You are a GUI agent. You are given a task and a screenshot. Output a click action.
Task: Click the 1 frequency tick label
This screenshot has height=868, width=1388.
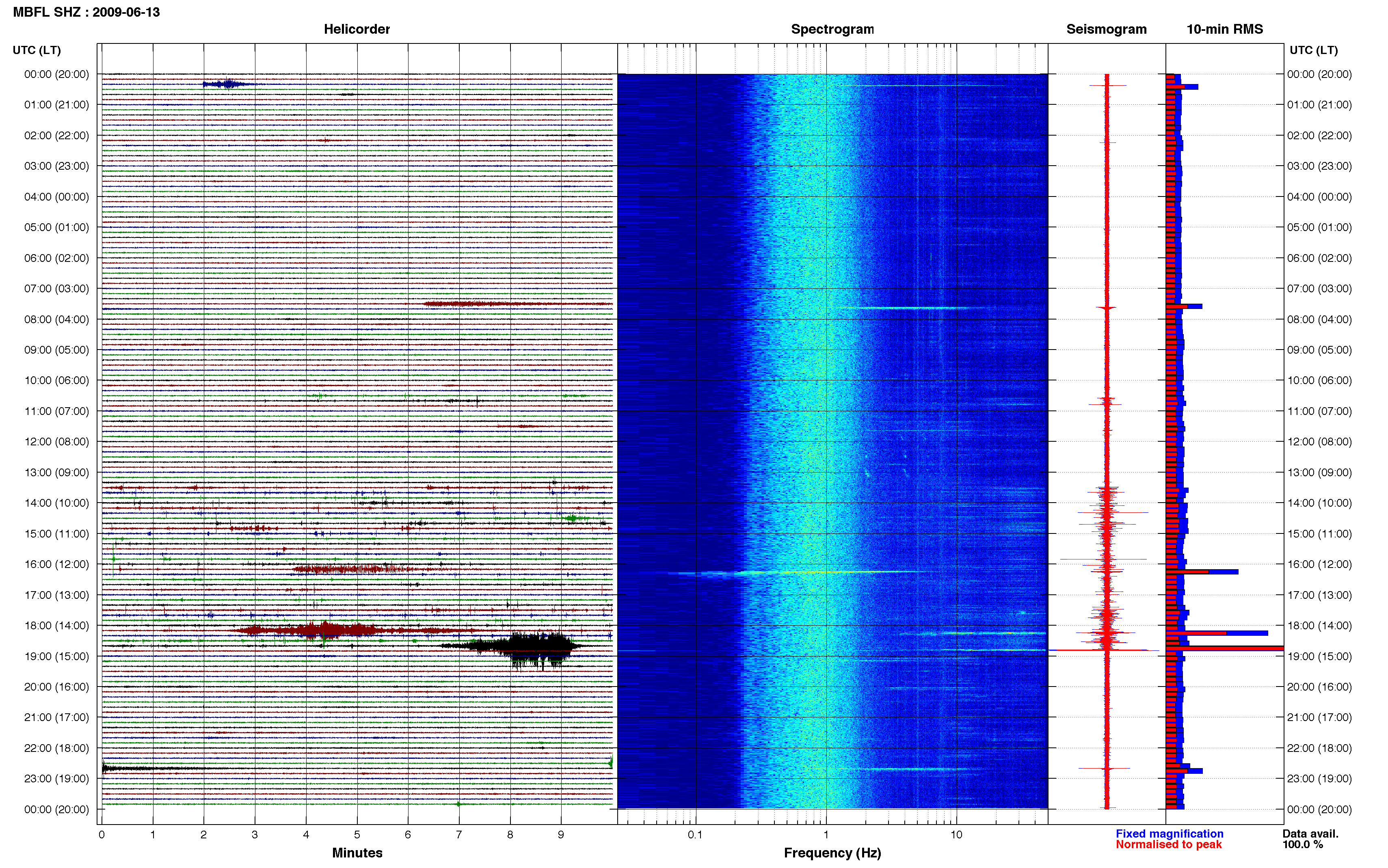click(826, 835)
